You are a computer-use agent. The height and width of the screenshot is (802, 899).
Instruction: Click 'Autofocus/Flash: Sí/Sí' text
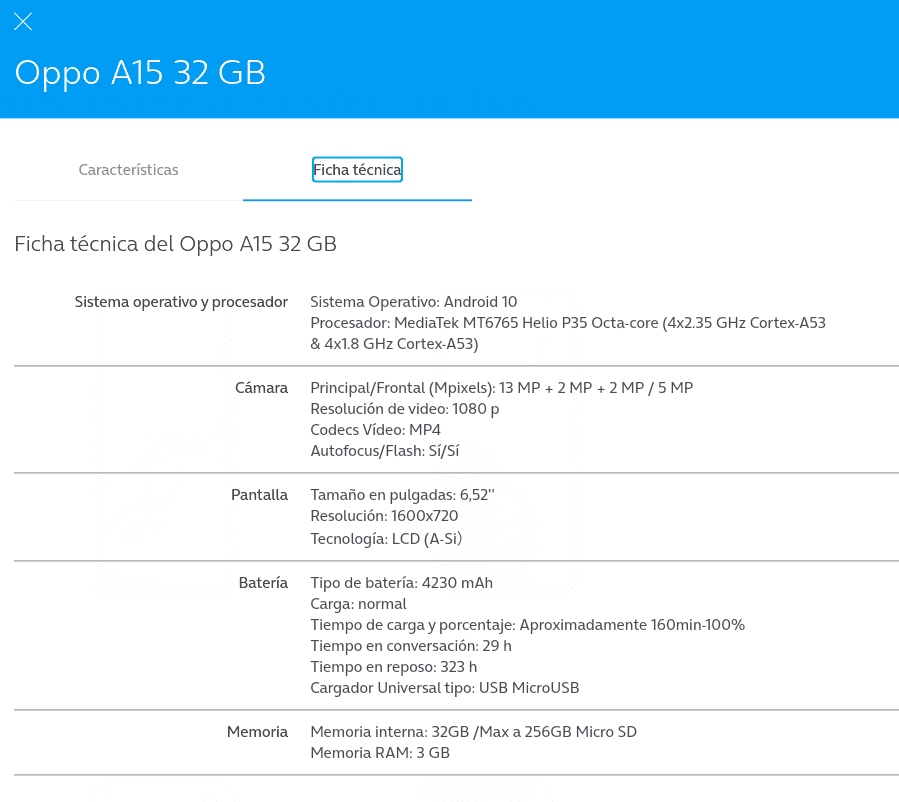click(385, 451)
